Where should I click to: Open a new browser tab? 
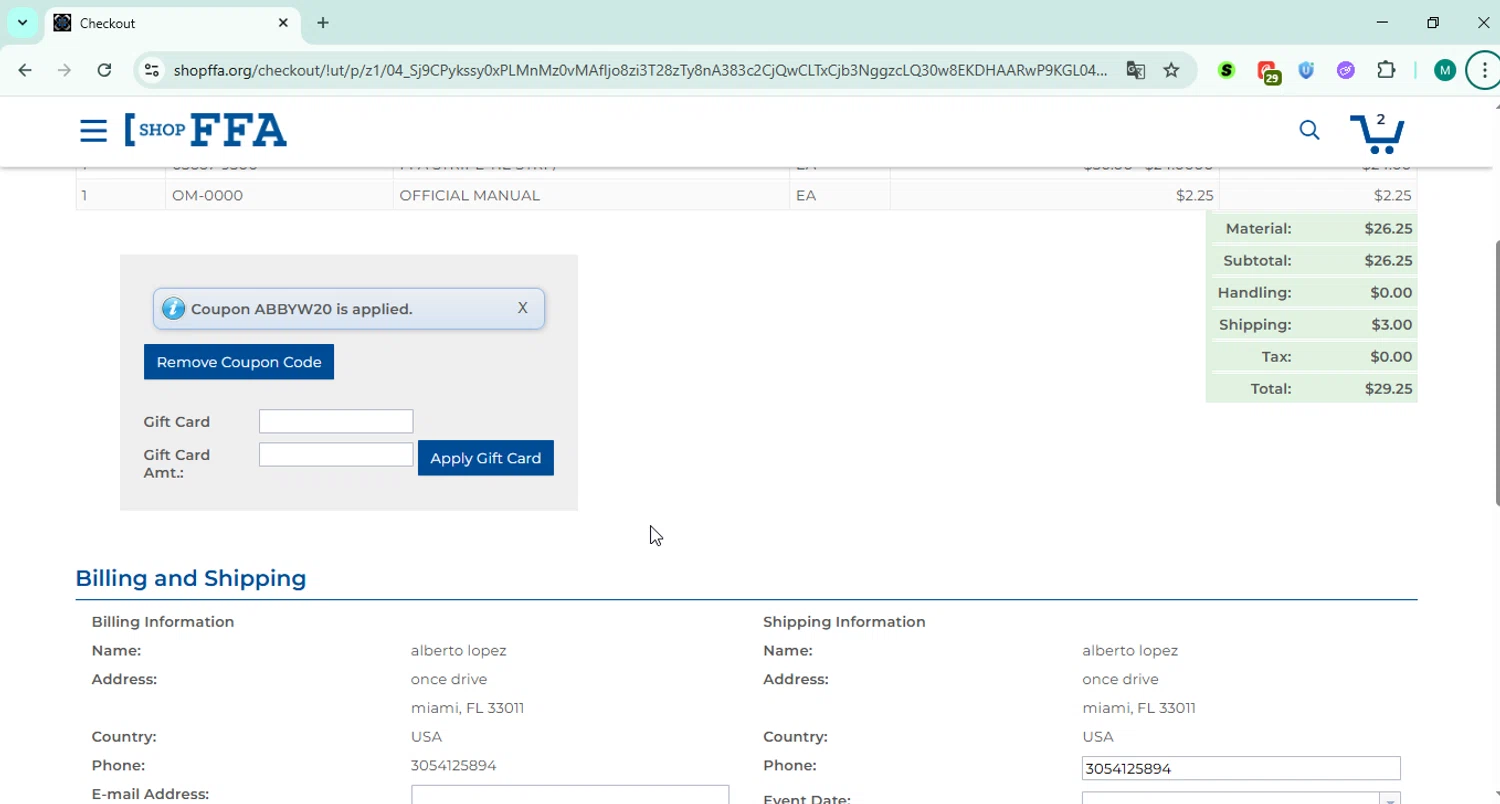pos(323,23)
